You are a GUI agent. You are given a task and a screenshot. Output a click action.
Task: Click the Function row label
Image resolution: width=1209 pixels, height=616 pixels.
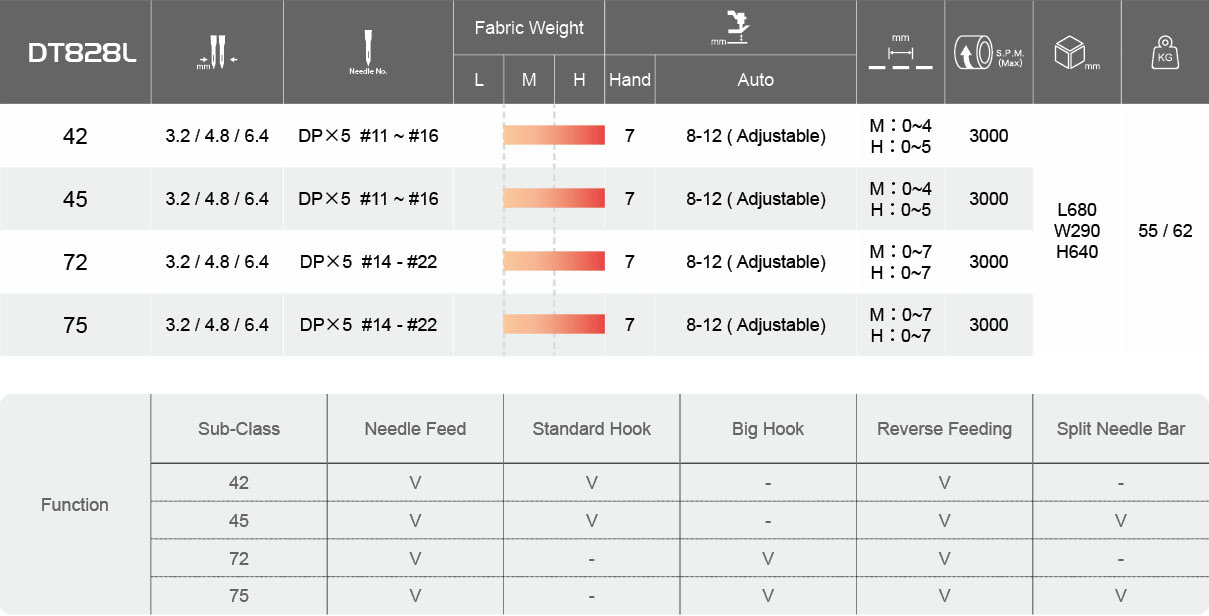coord(75,505)
